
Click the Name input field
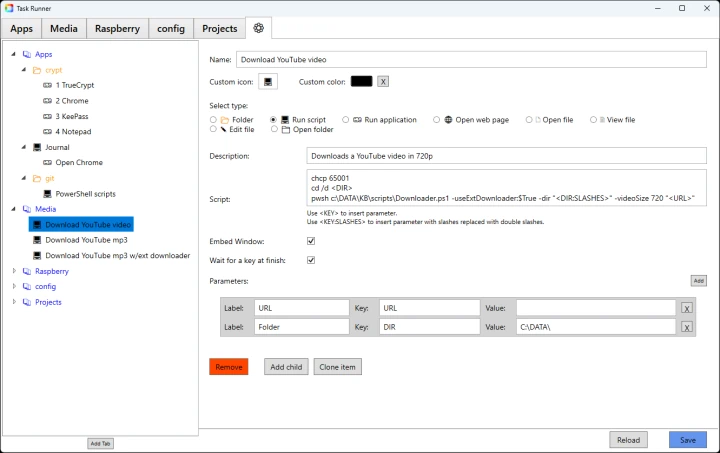pyautogui.click(x=471, y=60)
